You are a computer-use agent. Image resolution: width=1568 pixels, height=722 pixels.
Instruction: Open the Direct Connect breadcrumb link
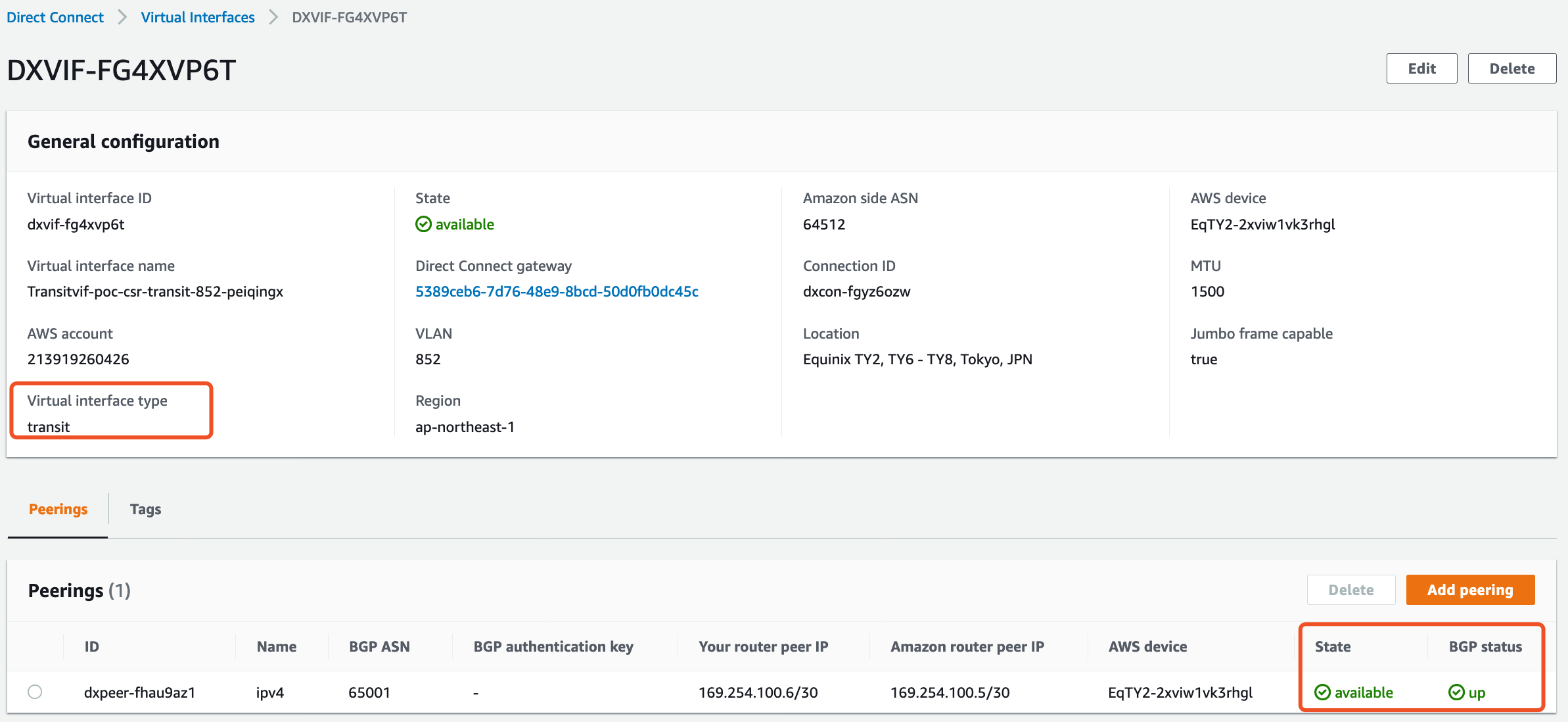click(55, 17)
